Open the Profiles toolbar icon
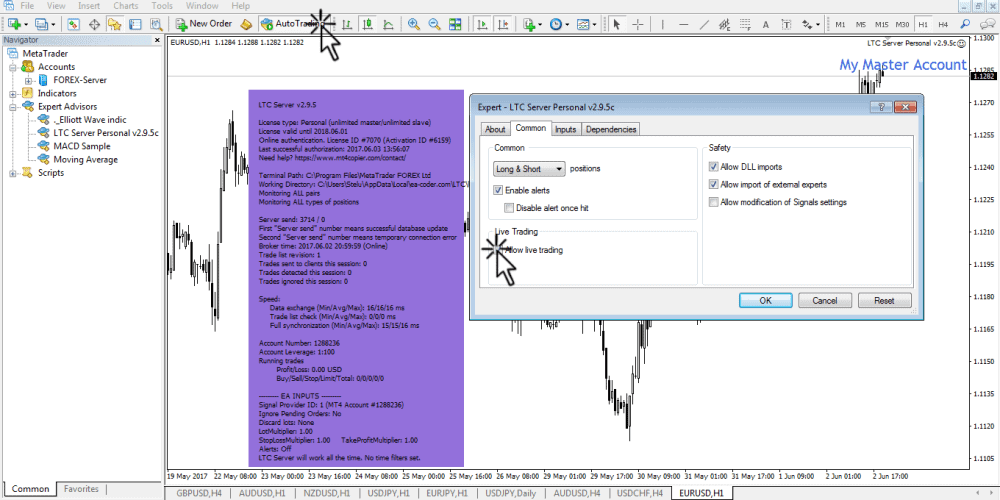 [42, 24]
